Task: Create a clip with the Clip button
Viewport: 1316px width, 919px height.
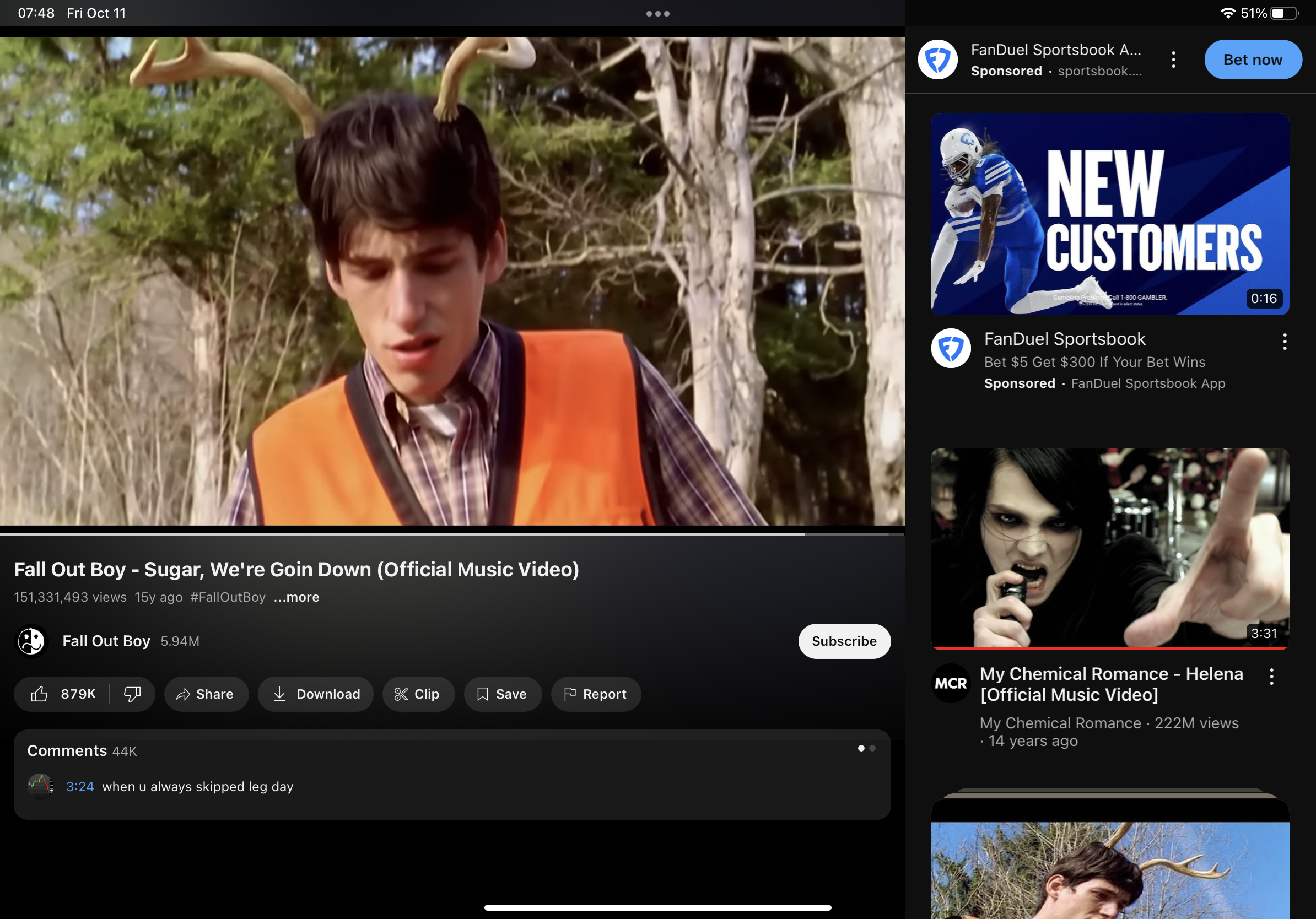Action: (x=418, y=694)
